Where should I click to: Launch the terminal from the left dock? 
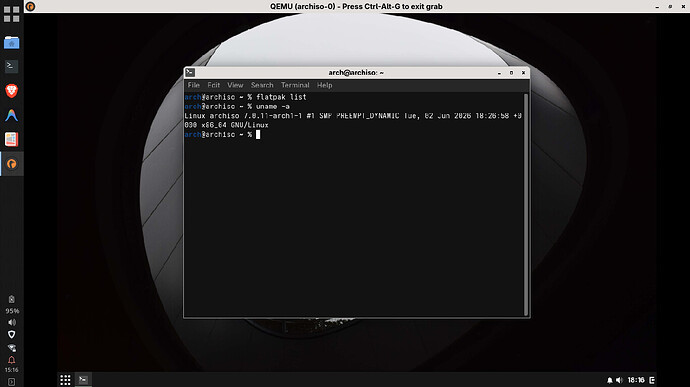[11, 66]
